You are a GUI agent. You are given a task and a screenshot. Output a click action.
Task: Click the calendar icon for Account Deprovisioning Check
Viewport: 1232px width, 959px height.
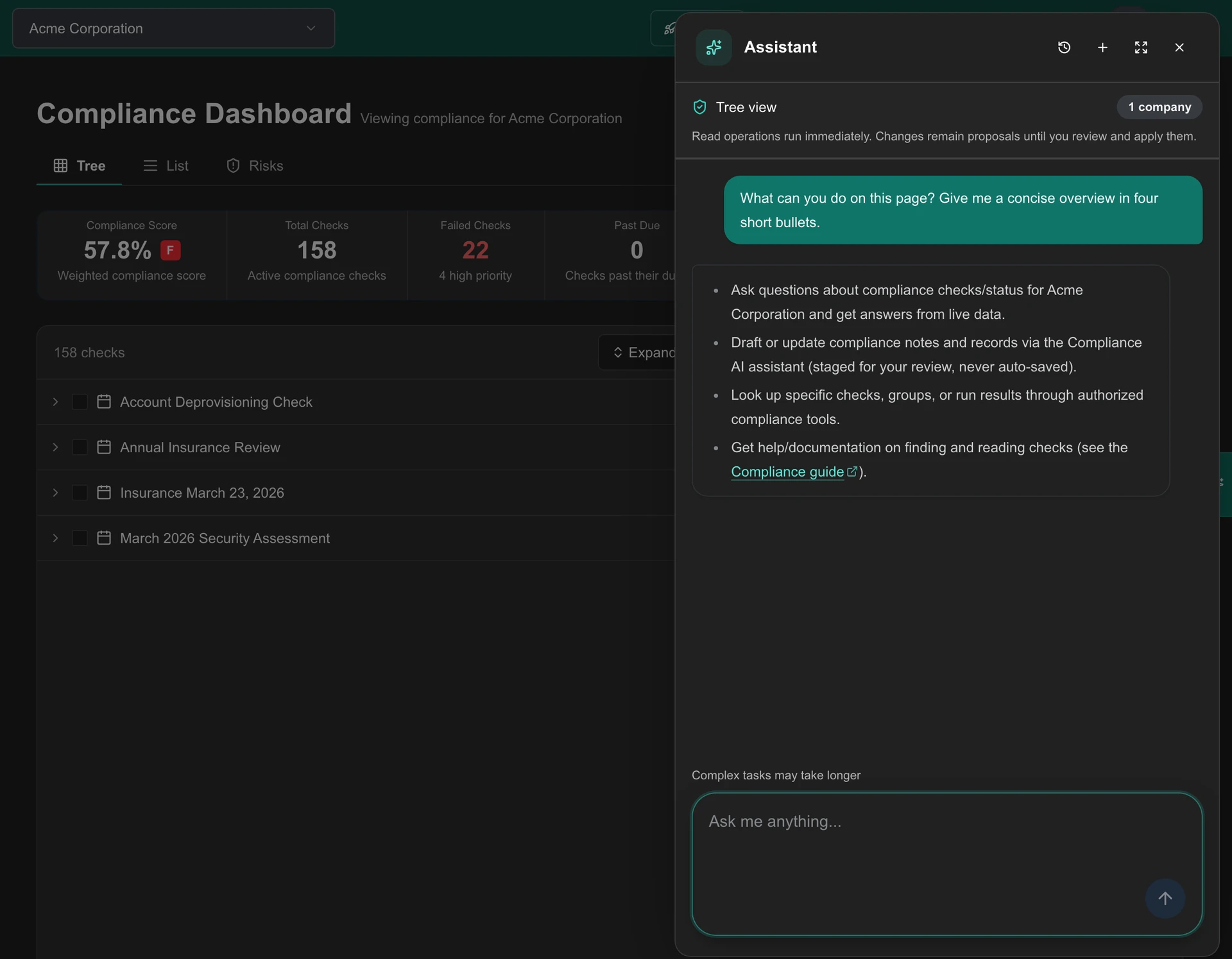(x=104, y=402)
